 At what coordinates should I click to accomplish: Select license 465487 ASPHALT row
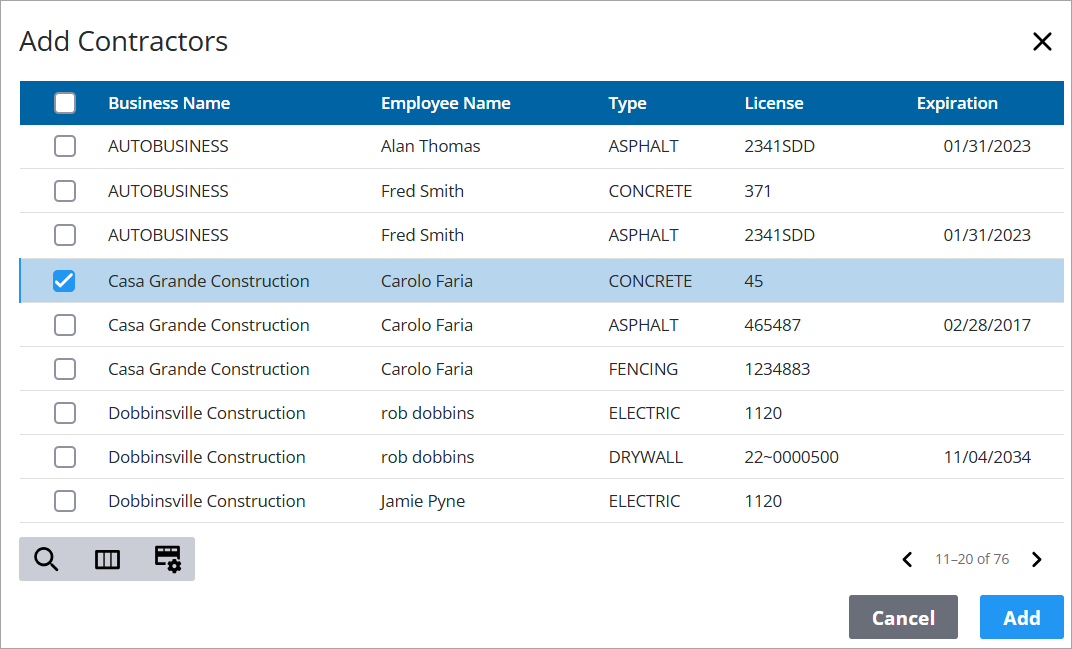pyautogui.click(x=65, y=325)
